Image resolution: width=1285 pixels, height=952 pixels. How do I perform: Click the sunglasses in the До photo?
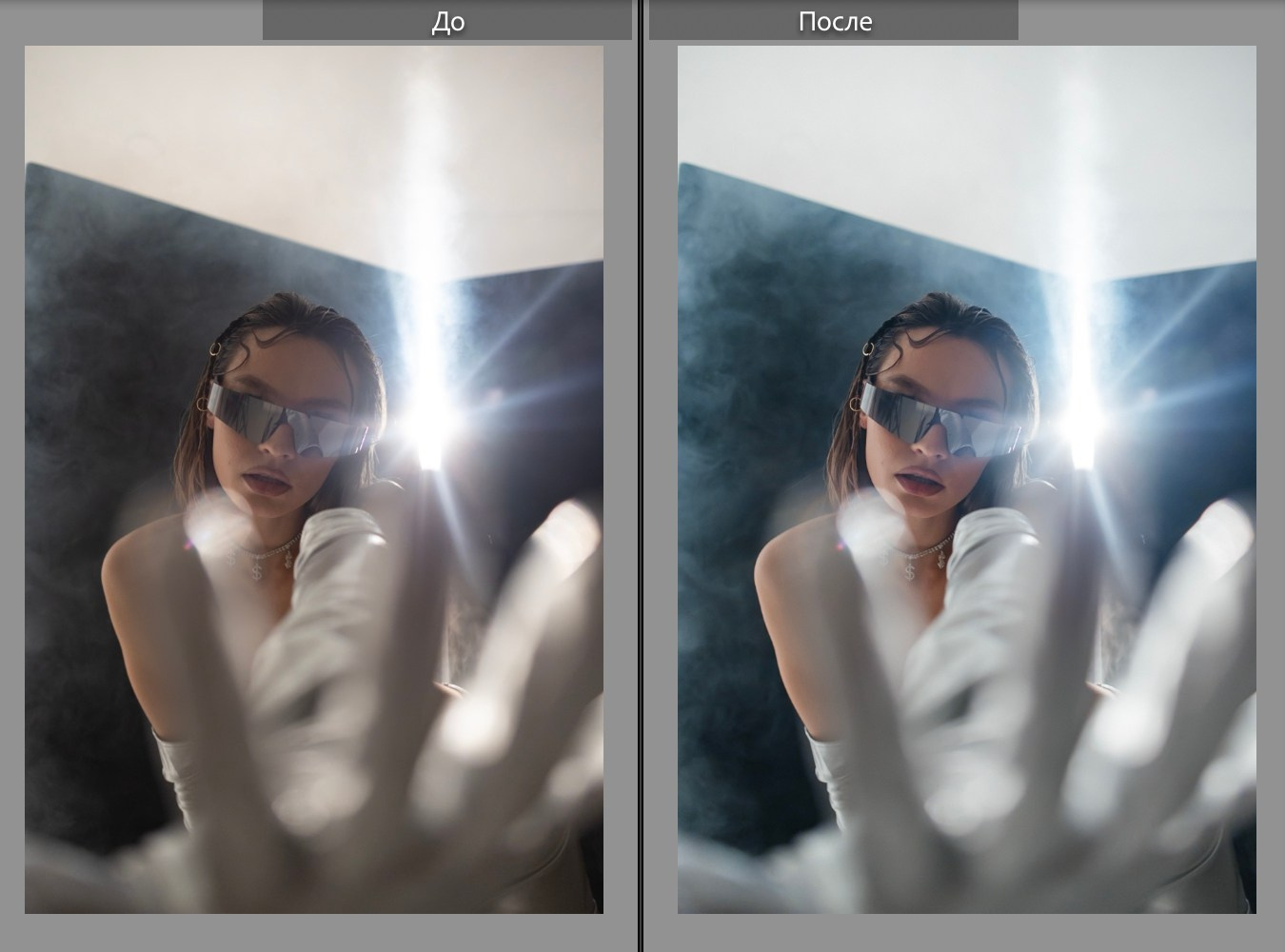286,417
